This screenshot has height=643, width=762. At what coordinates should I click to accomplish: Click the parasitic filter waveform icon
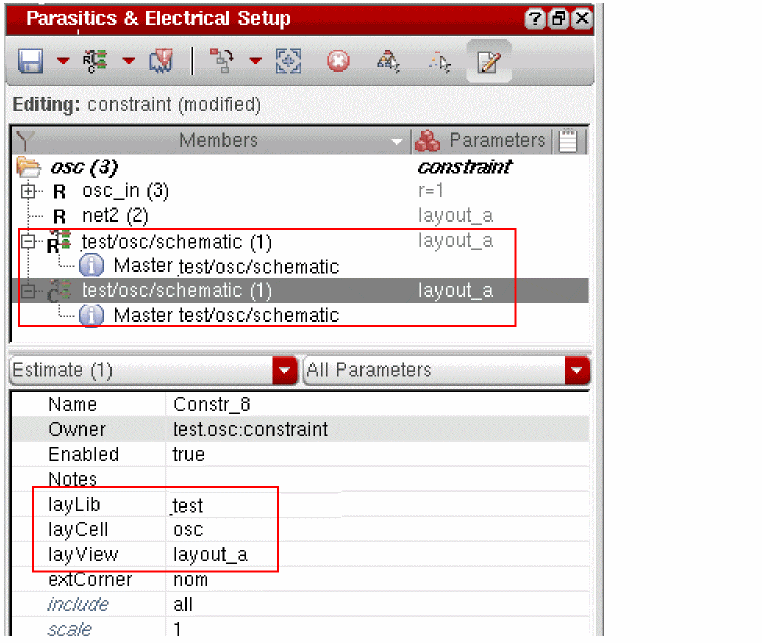161,62
